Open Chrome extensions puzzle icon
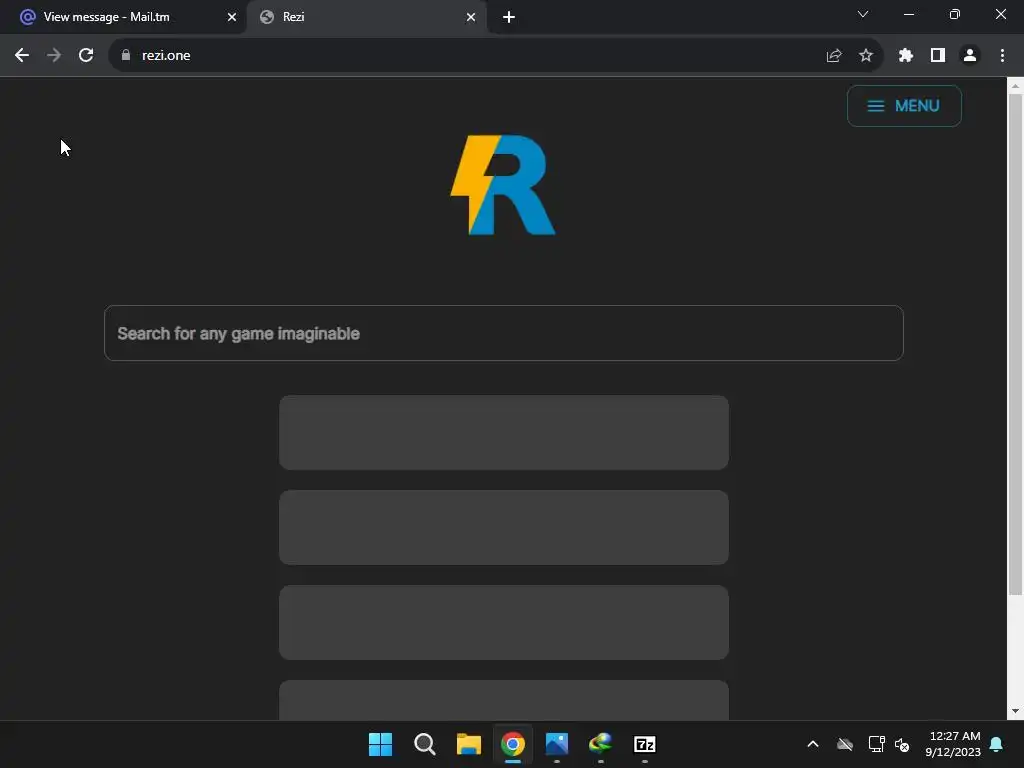 tap(906, 56)
